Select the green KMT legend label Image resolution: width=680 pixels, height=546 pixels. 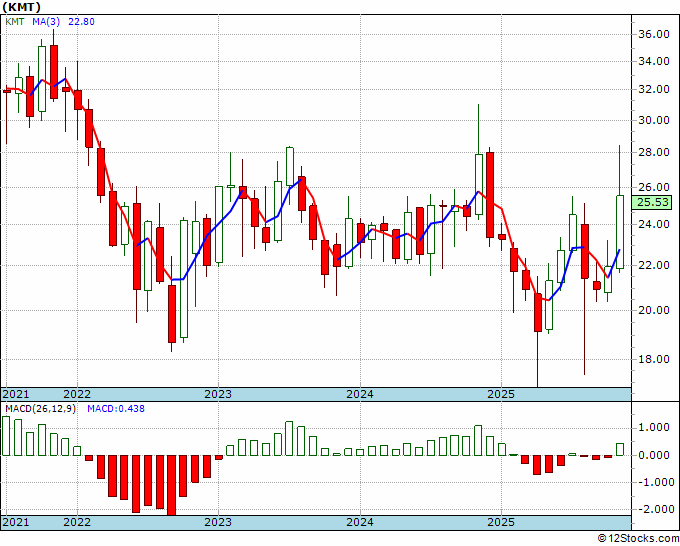15,22
